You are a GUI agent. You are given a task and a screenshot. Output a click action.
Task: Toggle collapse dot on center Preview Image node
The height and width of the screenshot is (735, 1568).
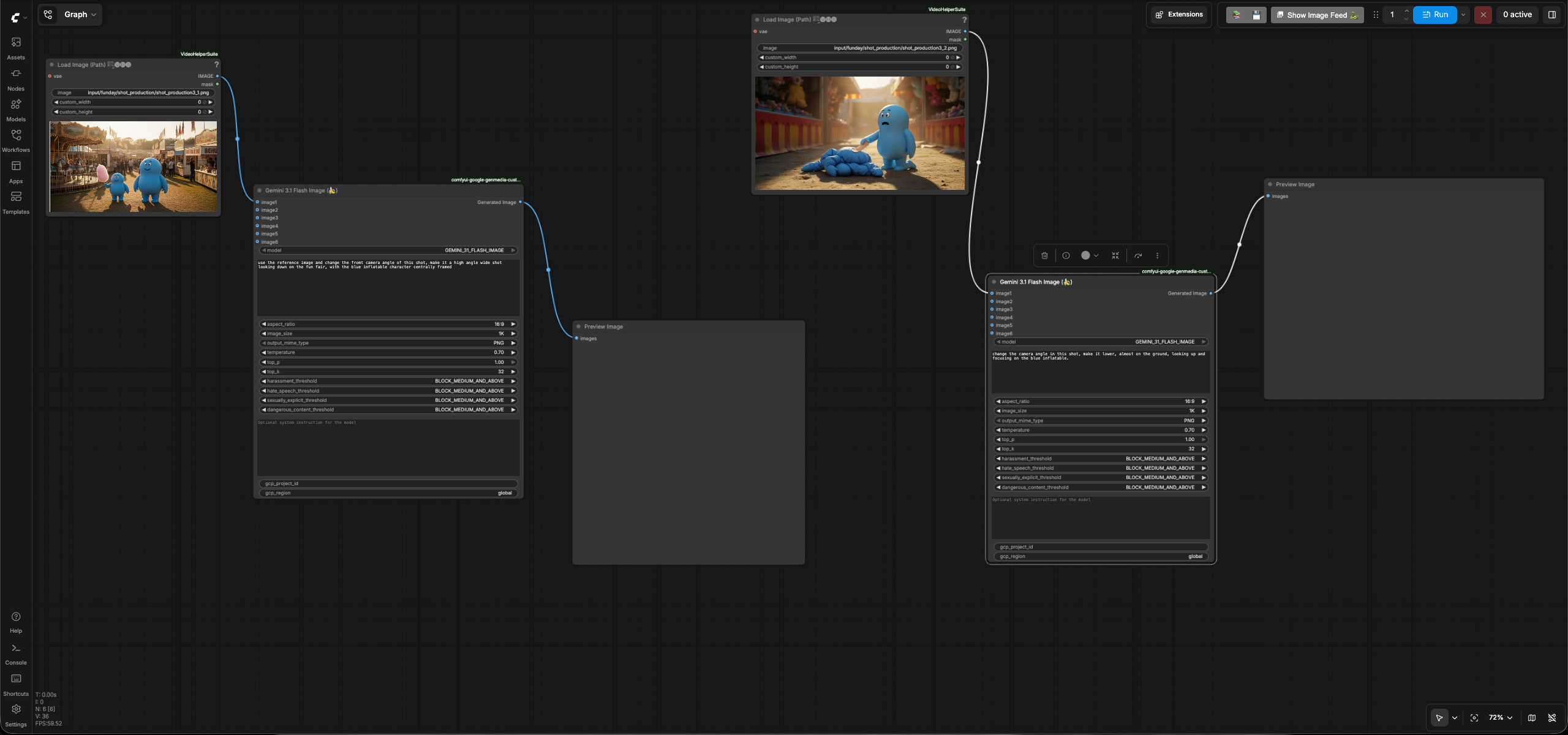click(579, 326)
